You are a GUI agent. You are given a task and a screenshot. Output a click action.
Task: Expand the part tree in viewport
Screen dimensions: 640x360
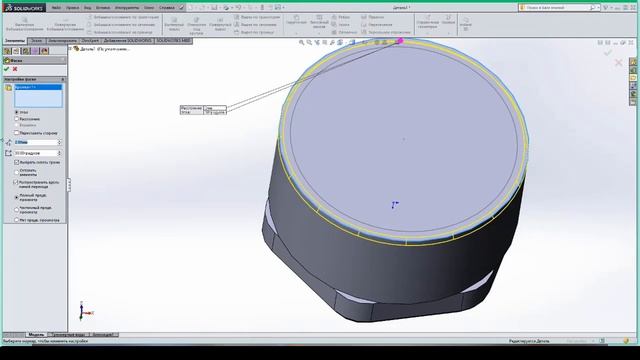pos(71,49)
